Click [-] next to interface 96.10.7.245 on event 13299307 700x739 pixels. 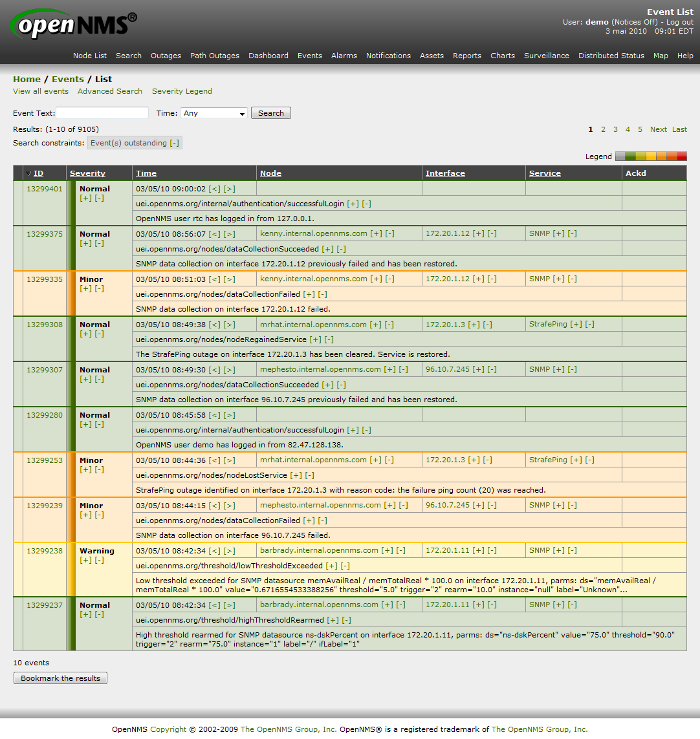click(493, 369)
